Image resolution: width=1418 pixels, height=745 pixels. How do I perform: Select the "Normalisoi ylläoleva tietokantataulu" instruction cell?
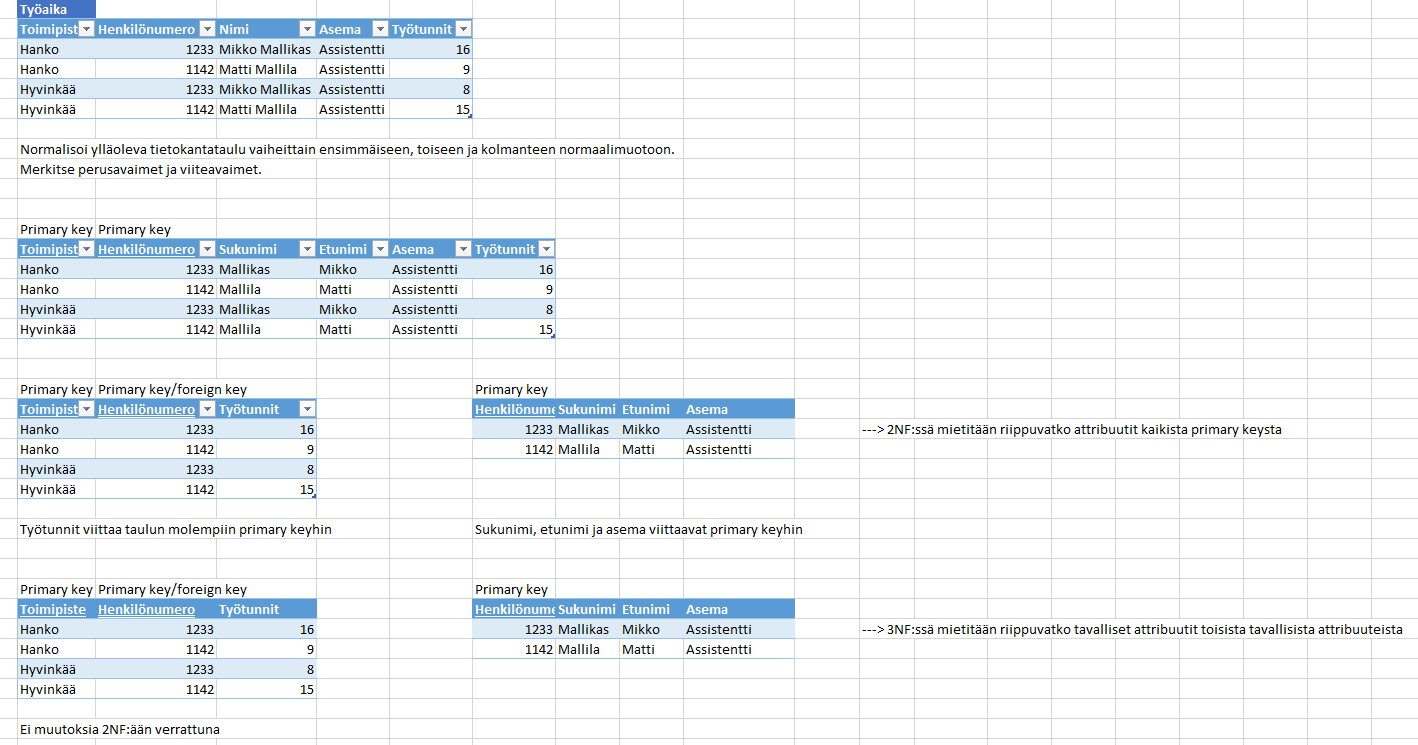click(346, 149)
